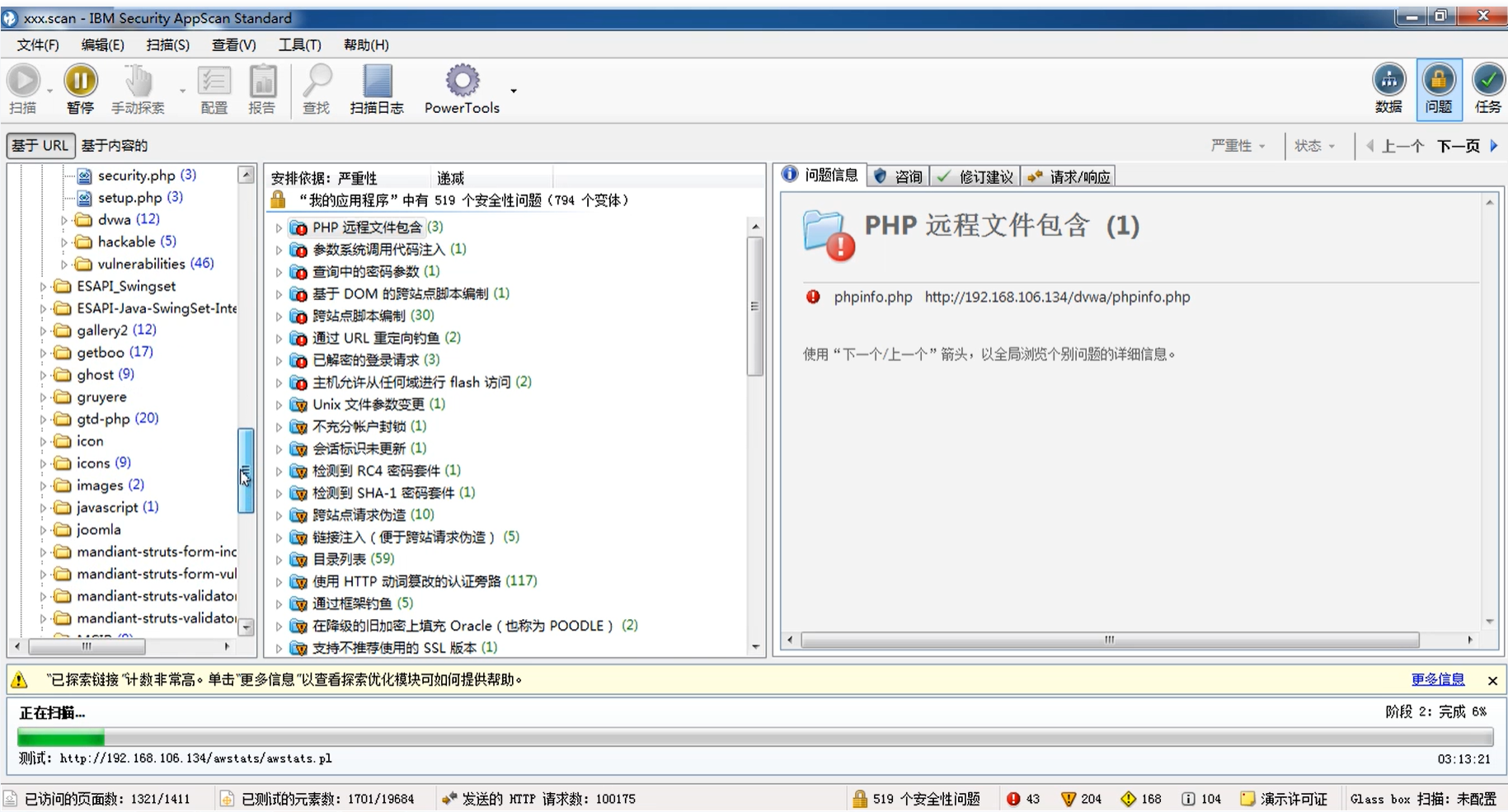Viewport: 1508px width, 812px height.
Task: Select security.php file in tree
Action: coord(136,175)
